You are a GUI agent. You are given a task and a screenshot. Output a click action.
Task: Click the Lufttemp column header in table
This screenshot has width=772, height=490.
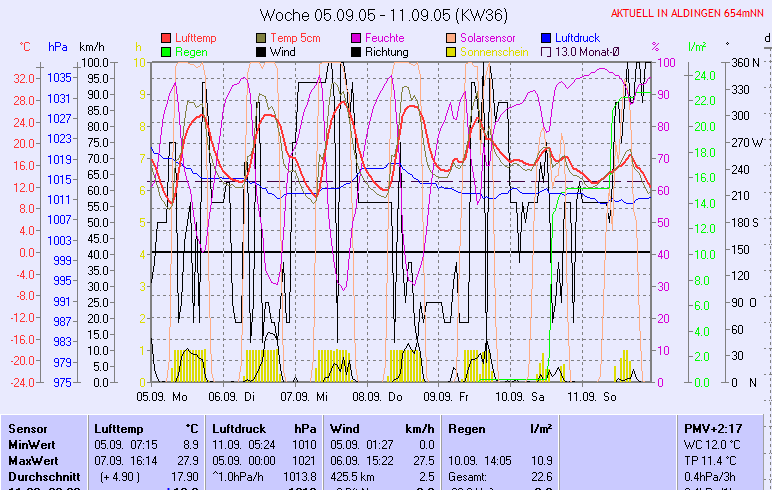tap(120, 428)
